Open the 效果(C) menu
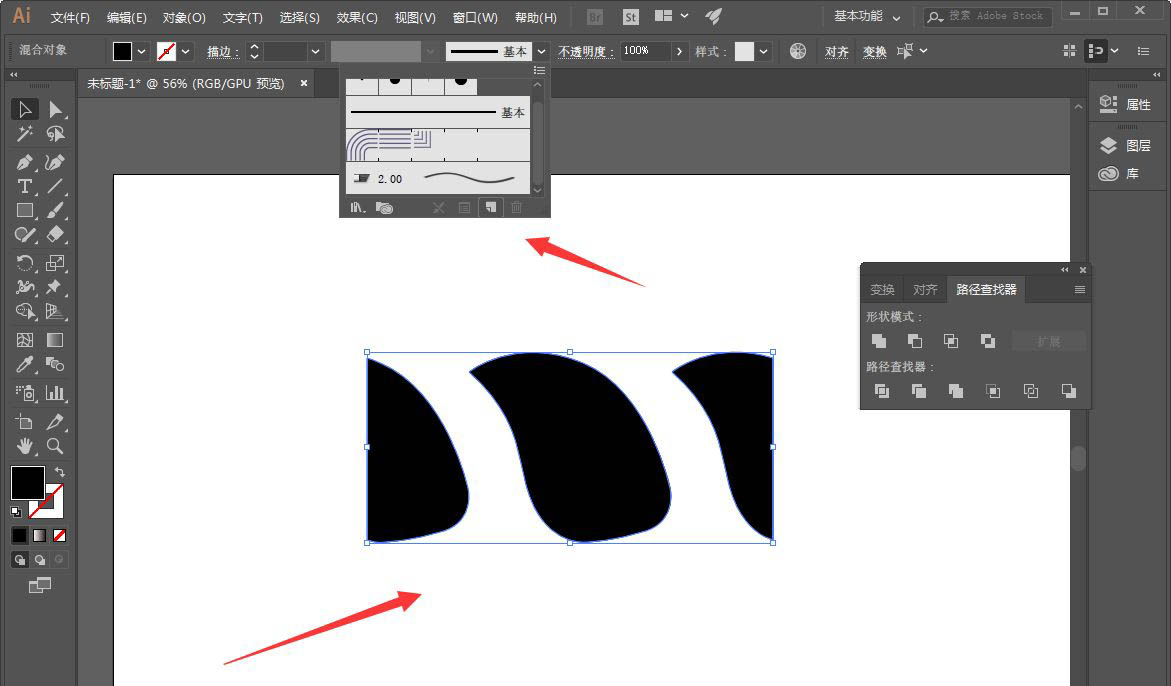 tap(357, 18)
